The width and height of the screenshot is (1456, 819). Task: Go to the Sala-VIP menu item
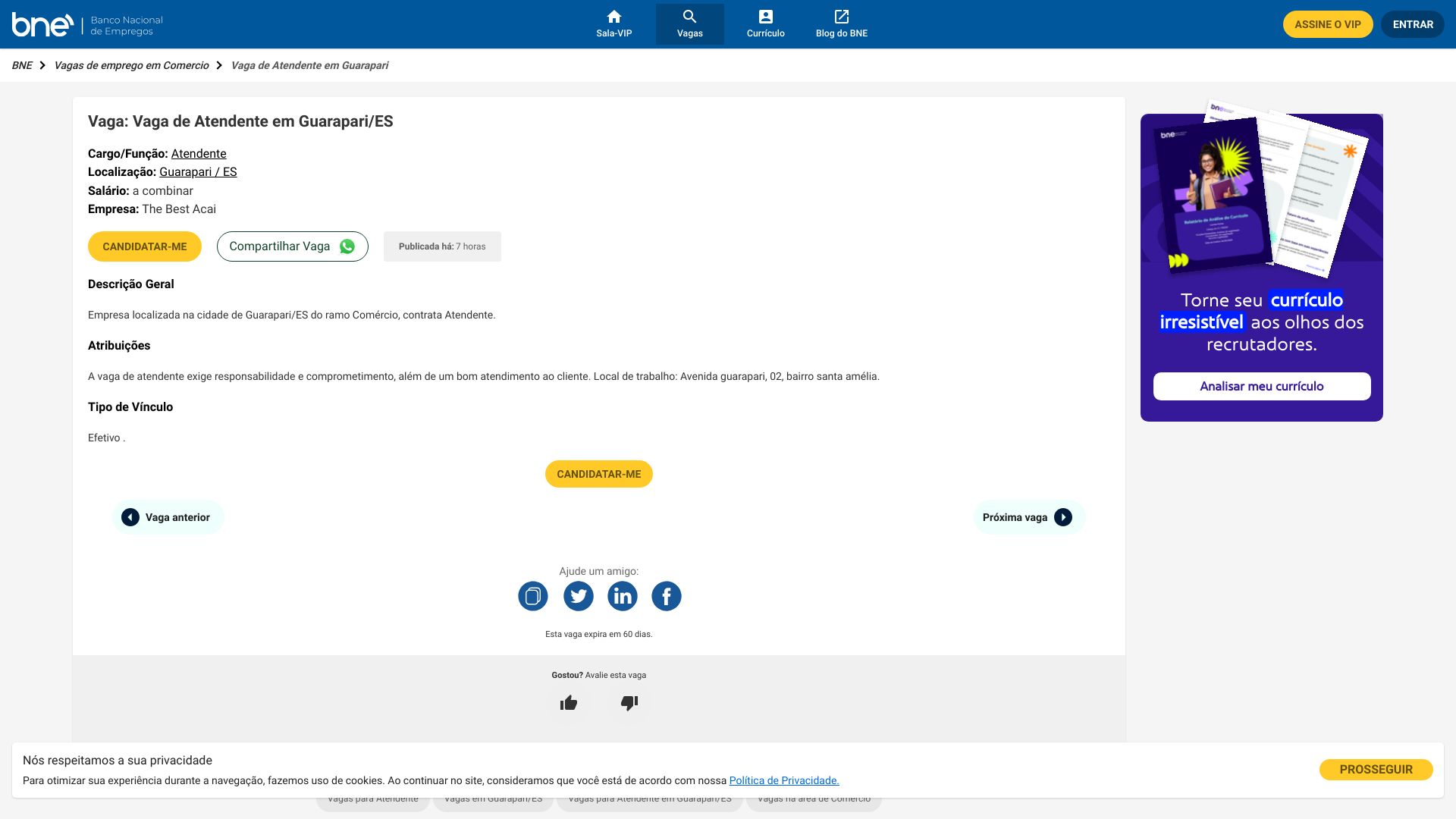tap(614, 24)
